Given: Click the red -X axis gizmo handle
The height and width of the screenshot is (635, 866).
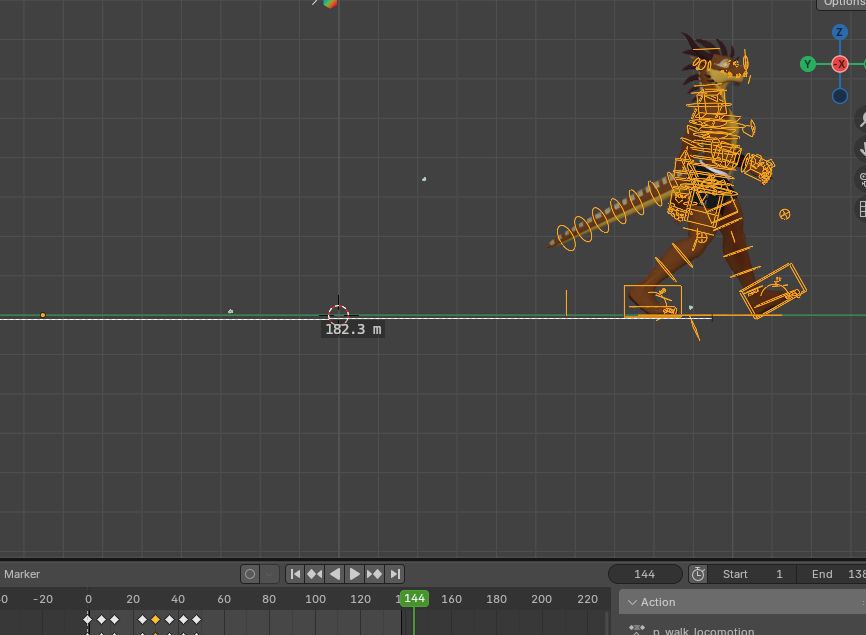Looking at the screenshot, I should pyautogui.click(x=840, y=64).
